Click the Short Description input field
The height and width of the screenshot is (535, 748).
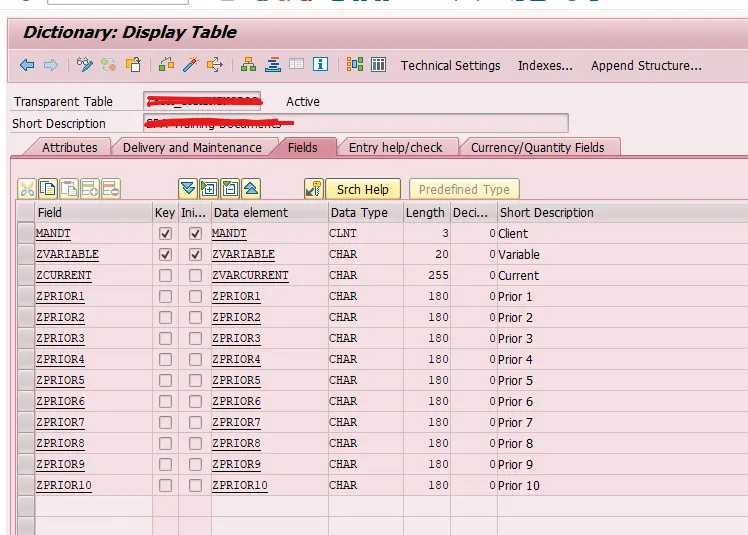click(356, 123)
